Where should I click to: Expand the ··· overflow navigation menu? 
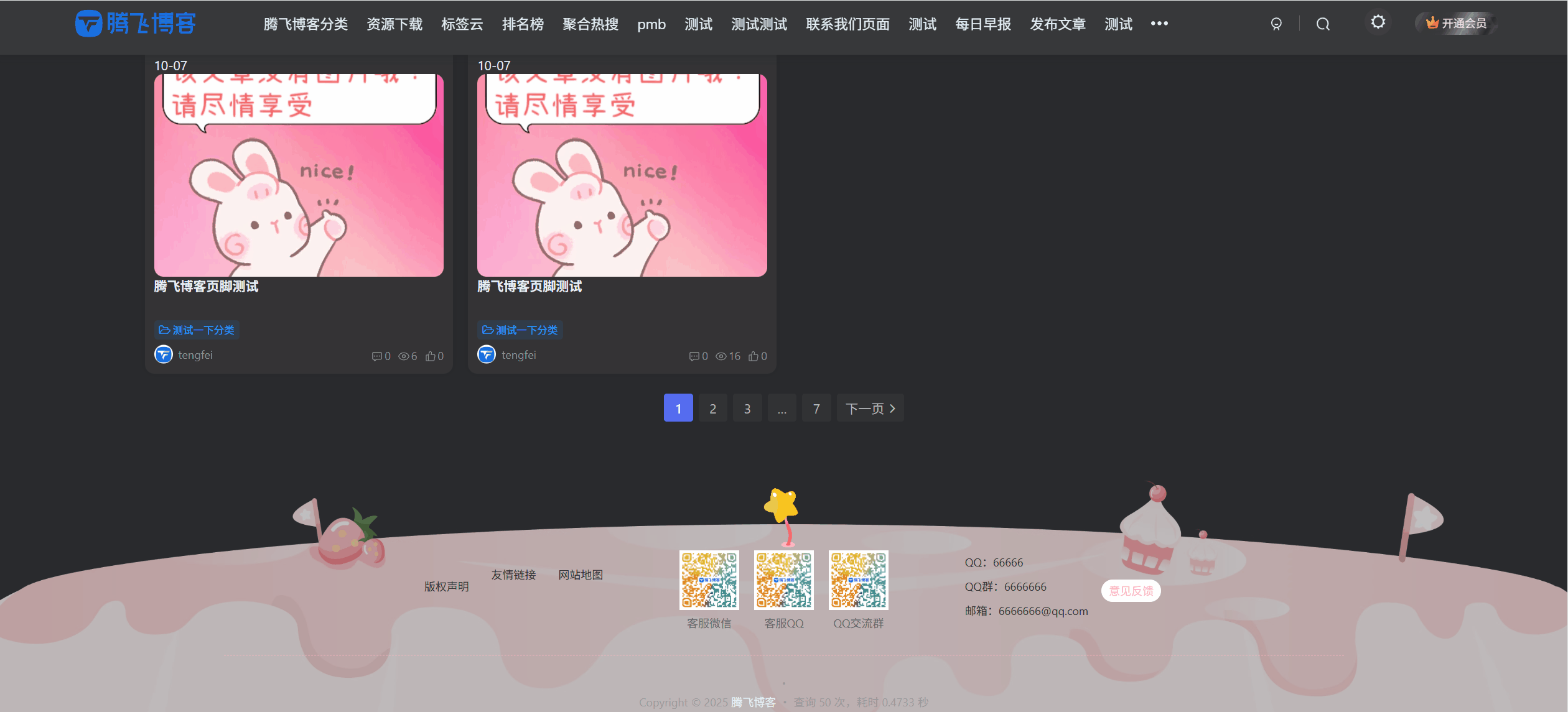coord(1159,23)
